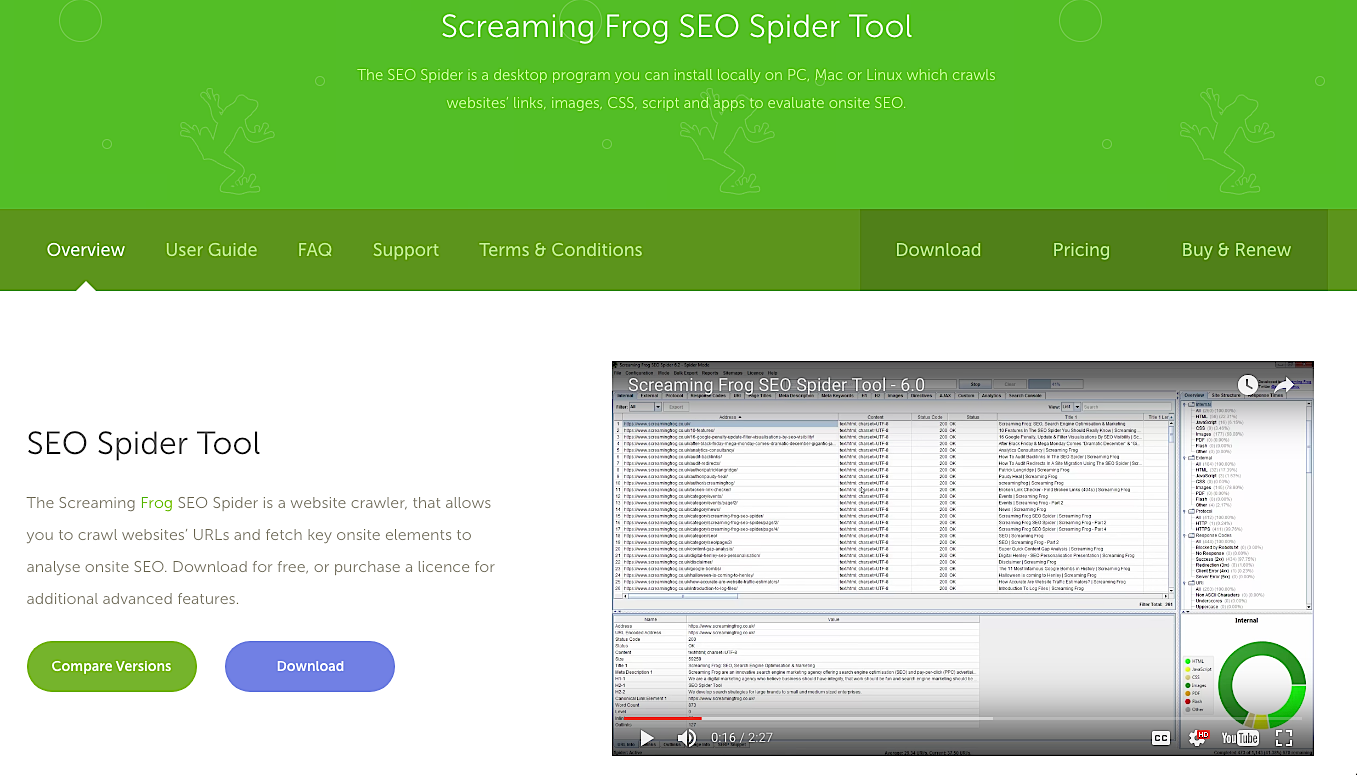Click Download in the dark green navigation bar
Screen dimensions: 1357x775
click(938, 250)
